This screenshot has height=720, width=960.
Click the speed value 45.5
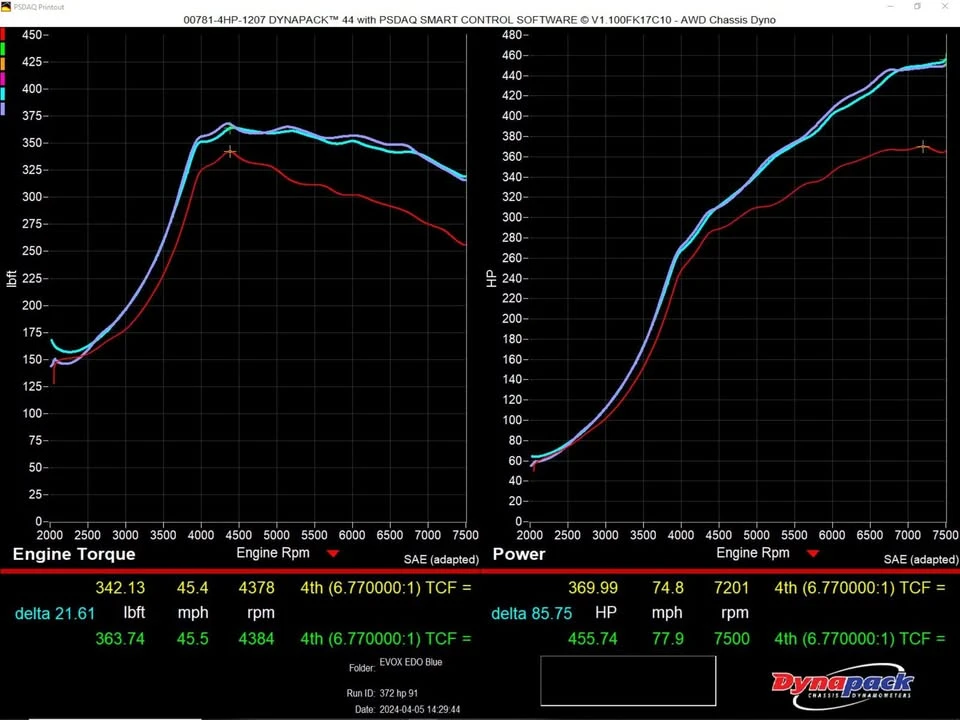(192, 639)
